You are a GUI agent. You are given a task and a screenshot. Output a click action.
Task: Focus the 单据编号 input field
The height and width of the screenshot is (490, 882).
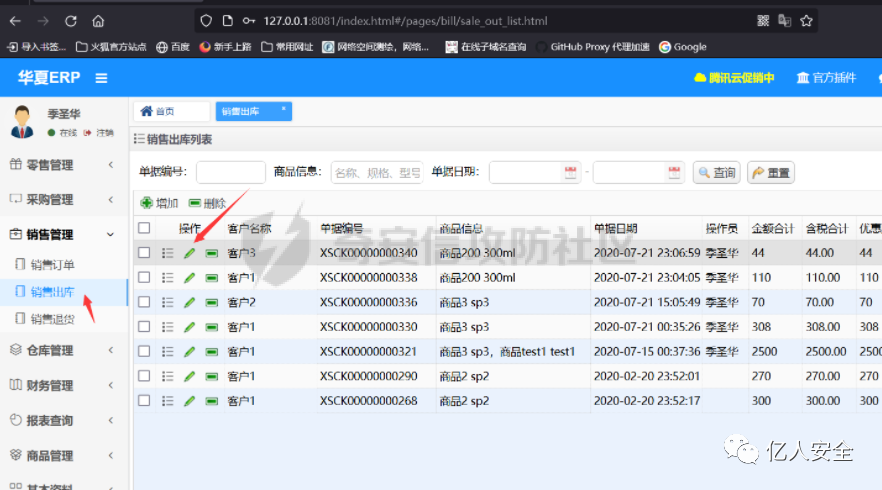pos(231,172)
